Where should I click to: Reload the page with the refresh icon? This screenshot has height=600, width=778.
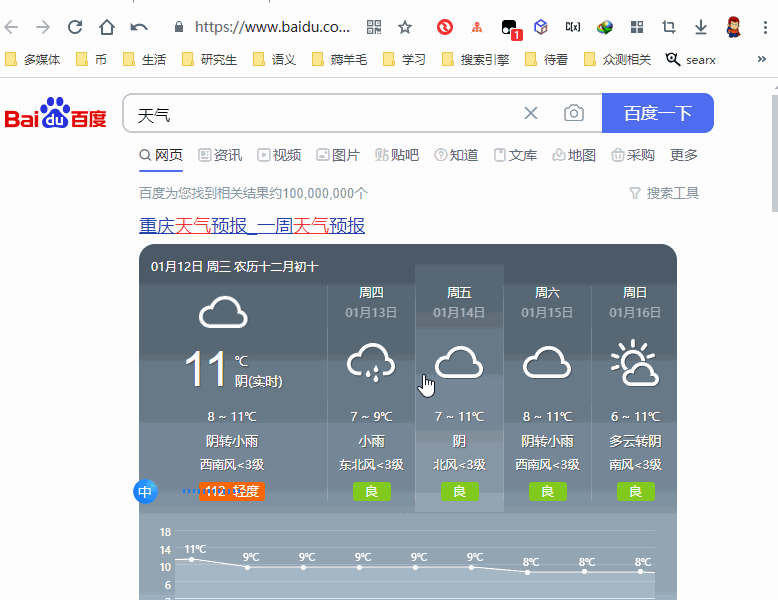click(75, 27)
